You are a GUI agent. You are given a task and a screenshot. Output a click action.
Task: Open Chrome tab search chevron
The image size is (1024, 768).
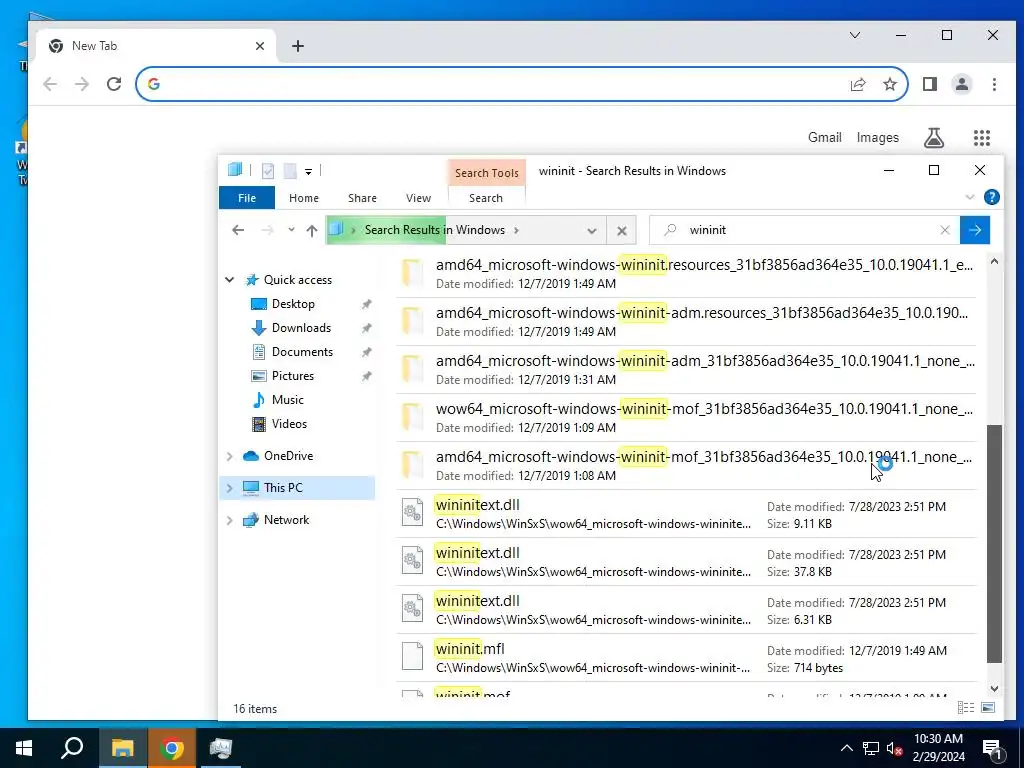pos(855,35)
